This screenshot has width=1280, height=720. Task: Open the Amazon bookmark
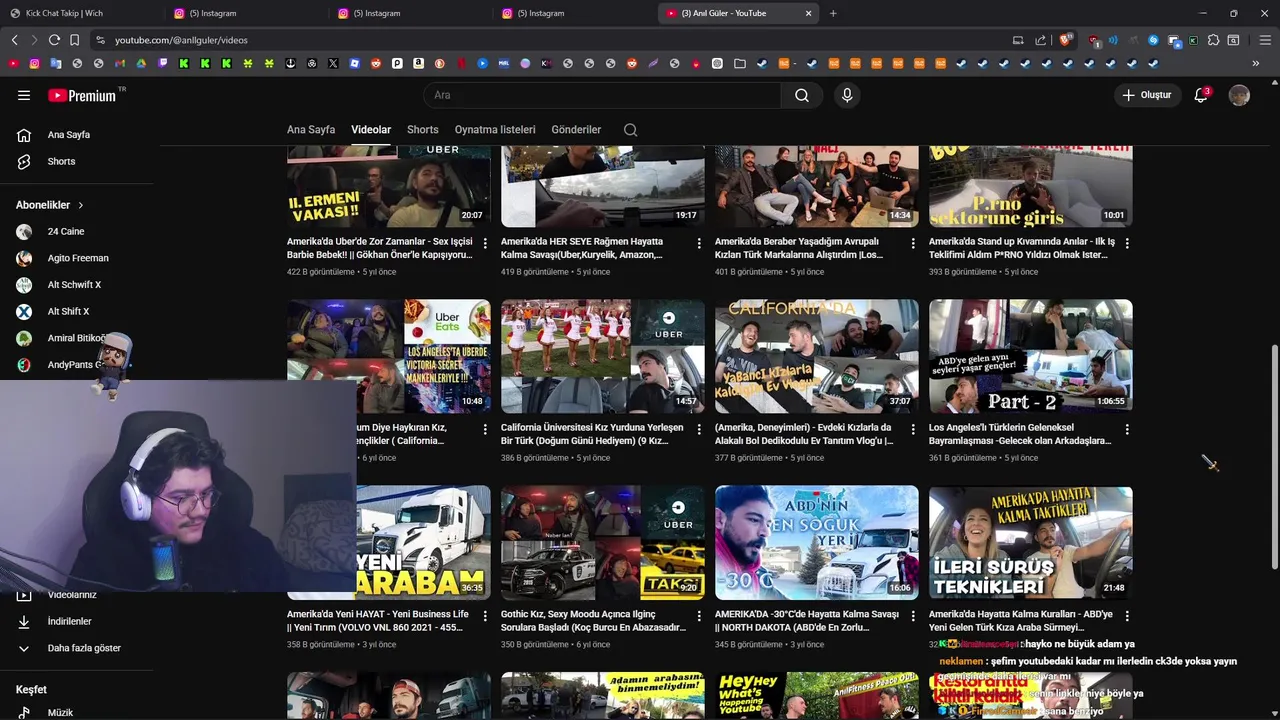418,63
